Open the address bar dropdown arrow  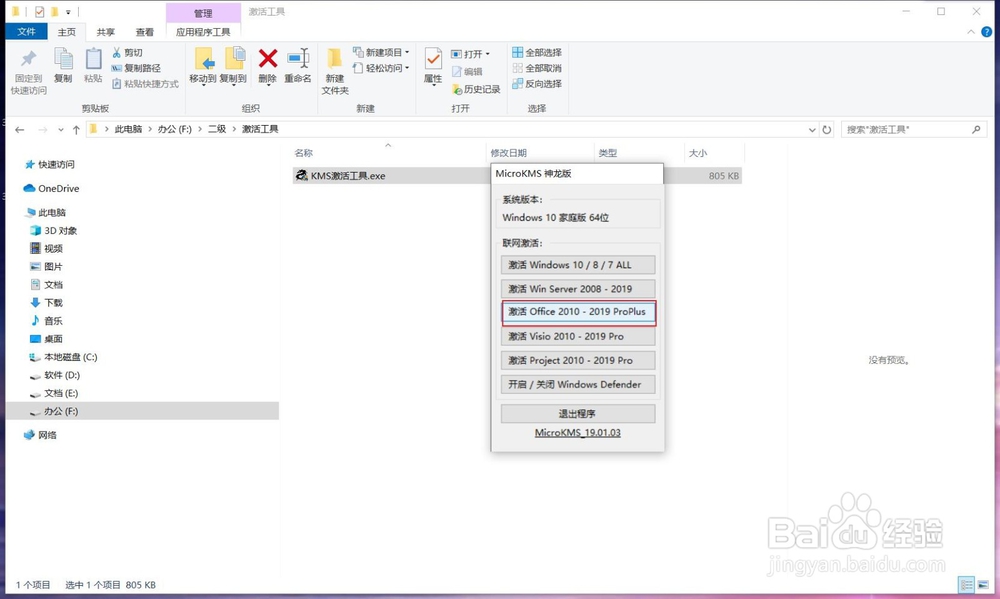812,128
